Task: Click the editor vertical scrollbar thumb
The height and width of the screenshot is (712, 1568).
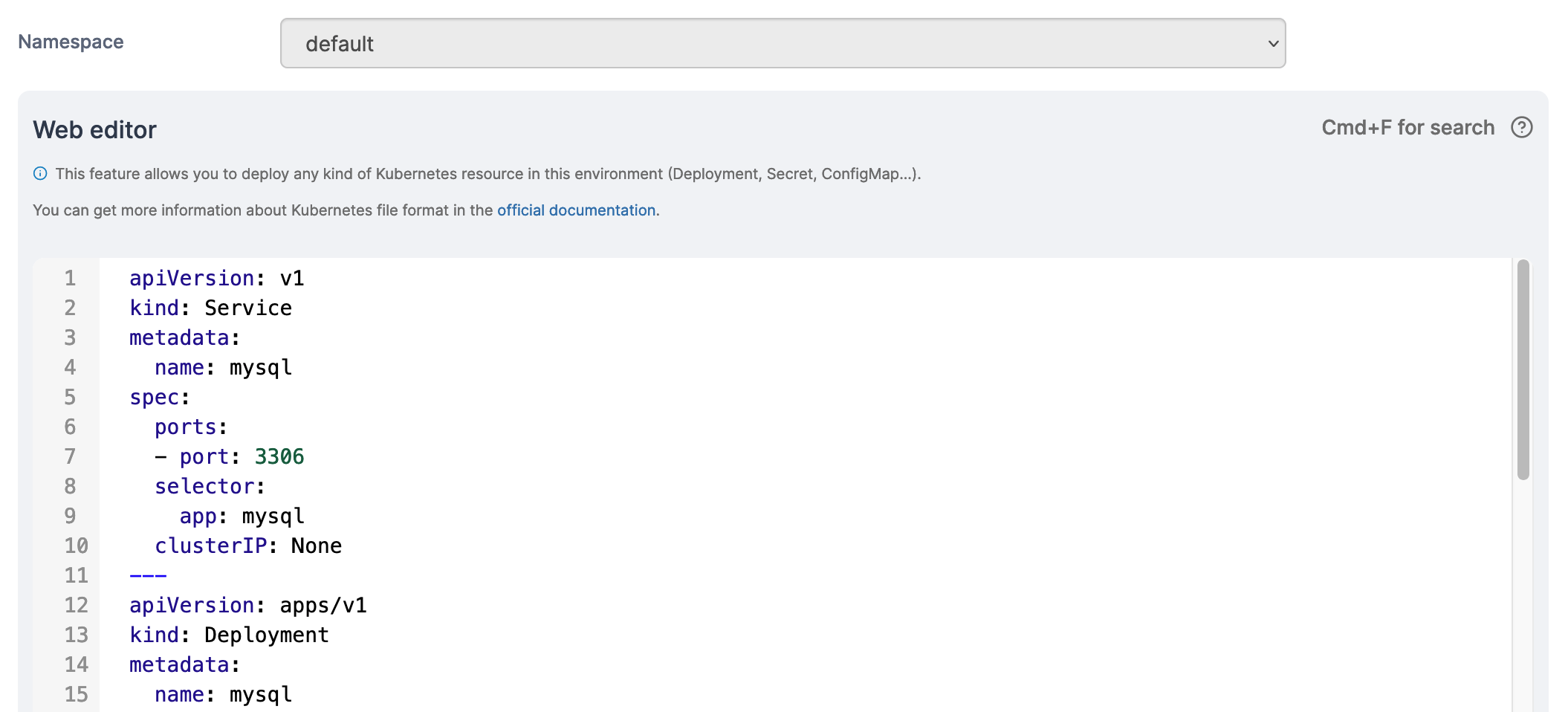Action: [x=1523, y=369]
